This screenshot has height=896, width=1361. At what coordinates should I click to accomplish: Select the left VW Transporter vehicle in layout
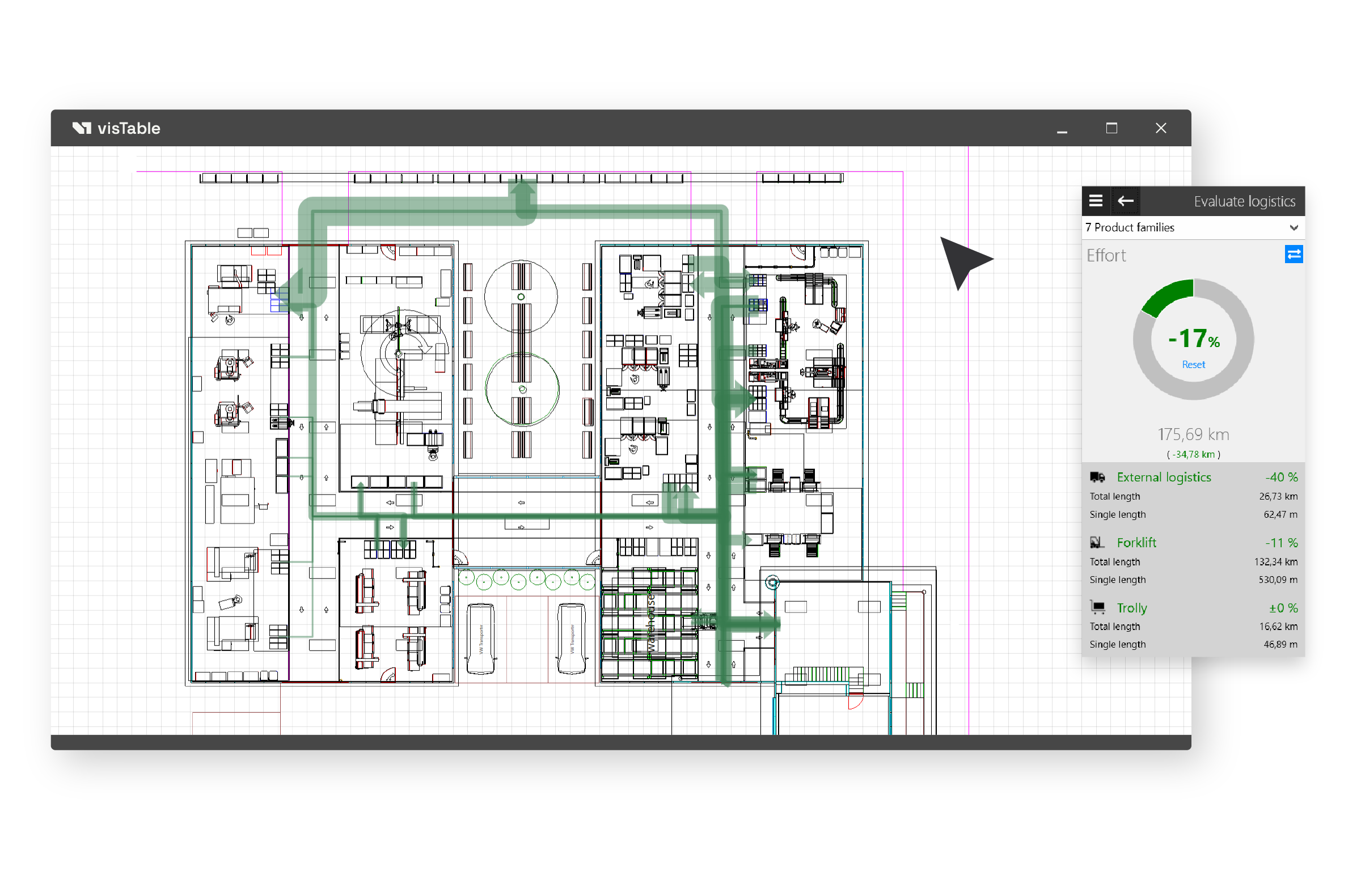tap(480, 639)
